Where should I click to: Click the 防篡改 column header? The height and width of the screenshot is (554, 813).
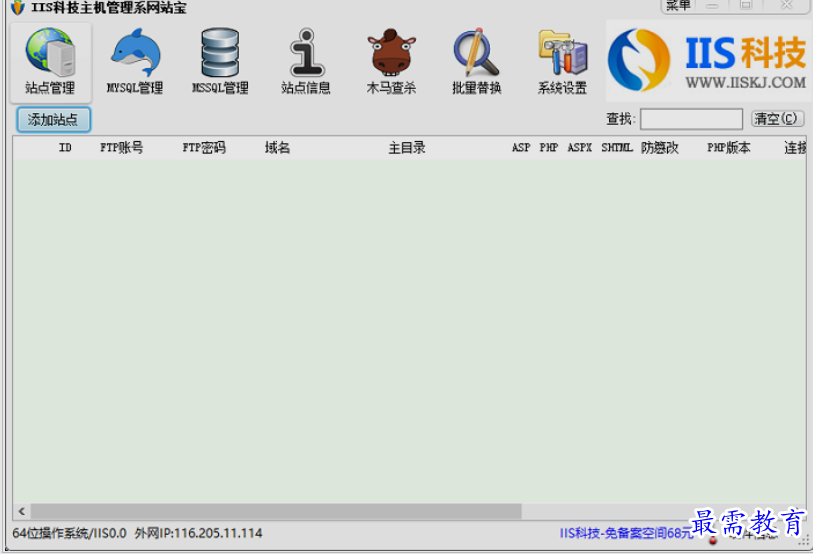pos(660,148)
